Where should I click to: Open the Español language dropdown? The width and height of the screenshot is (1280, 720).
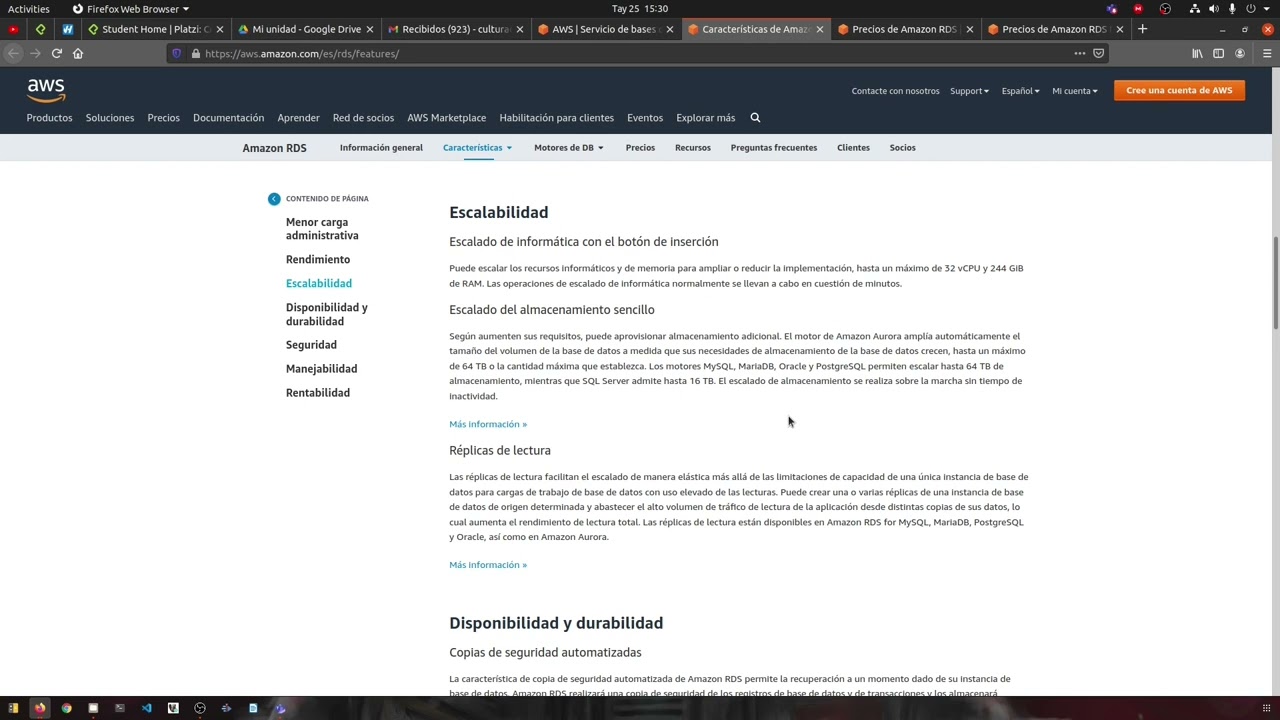pyautogui.click(x=1021, y=91)
